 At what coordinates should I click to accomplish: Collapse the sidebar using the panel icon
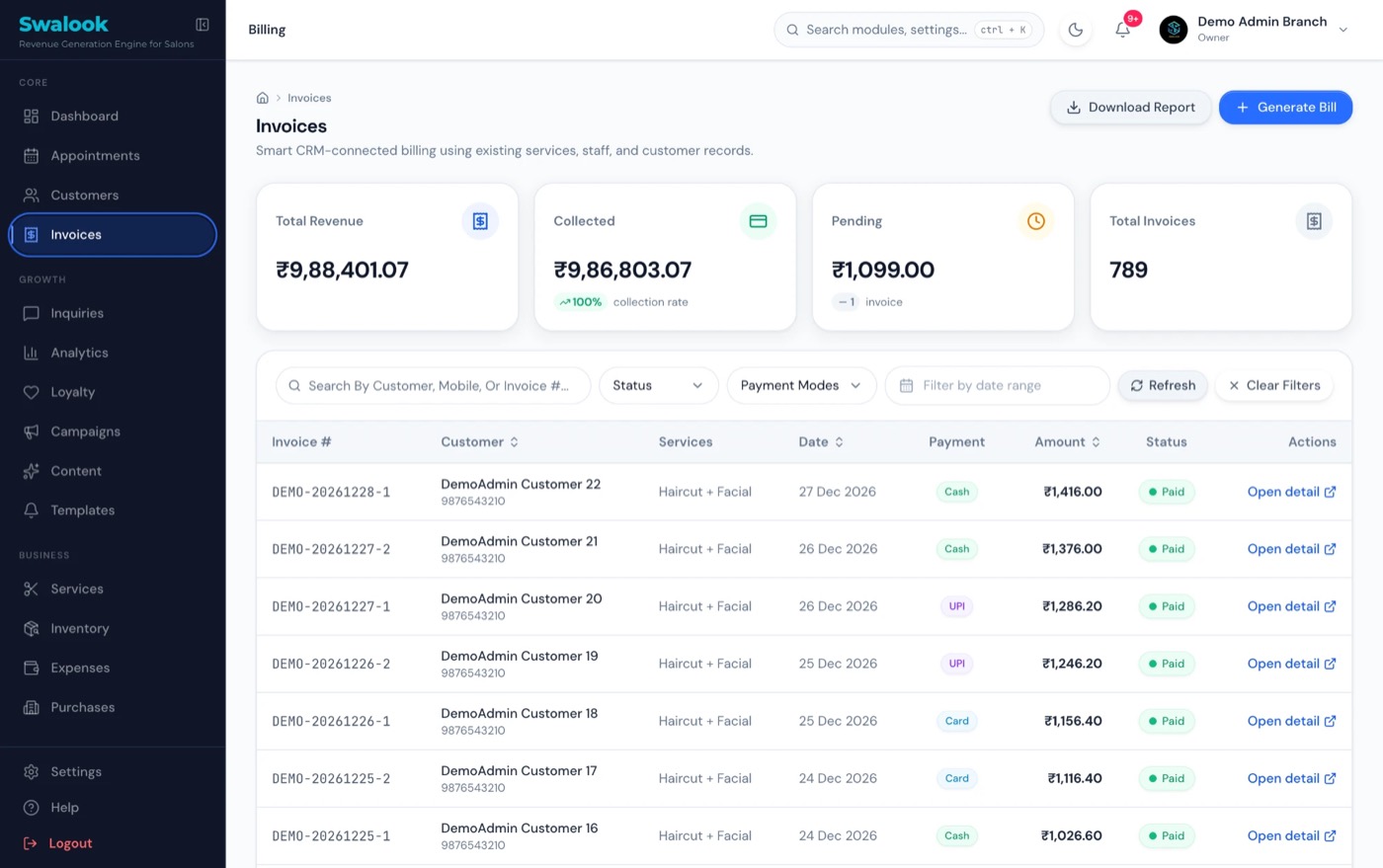coord(203,24)
